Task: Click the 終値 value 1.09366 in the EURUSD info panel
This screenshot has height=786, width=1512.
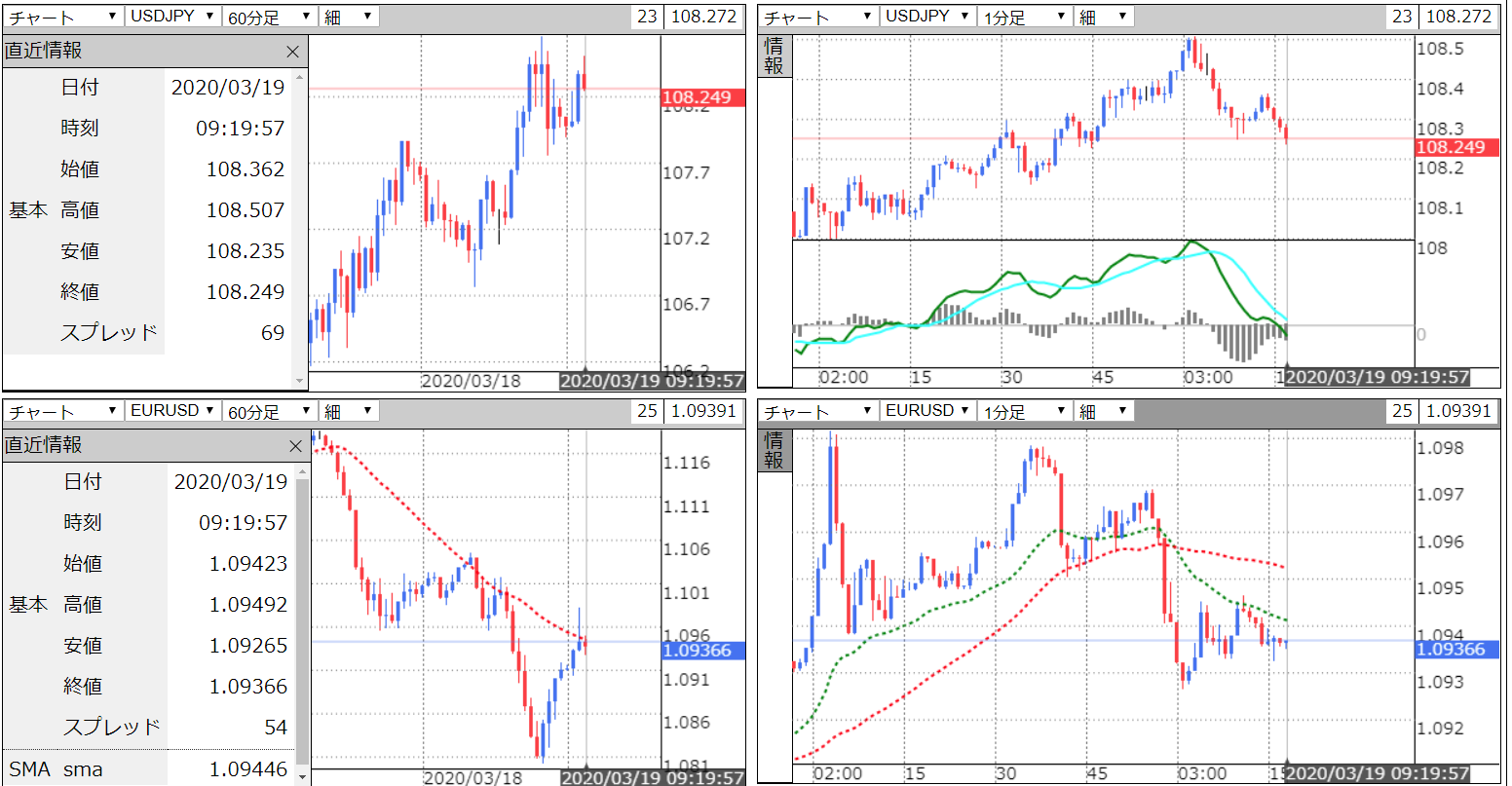Action: coord(248,687)
